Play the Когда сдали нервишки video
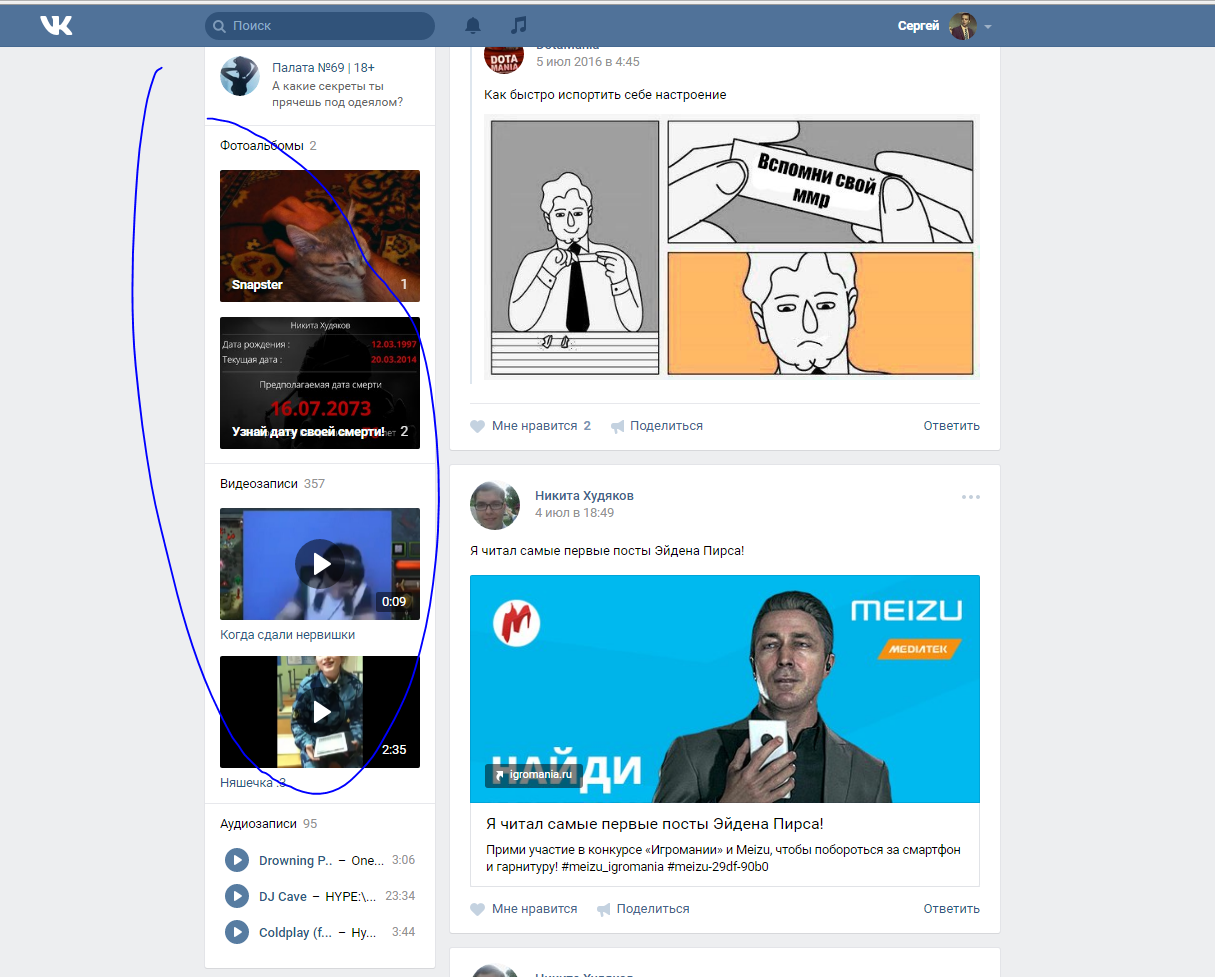 320,564
